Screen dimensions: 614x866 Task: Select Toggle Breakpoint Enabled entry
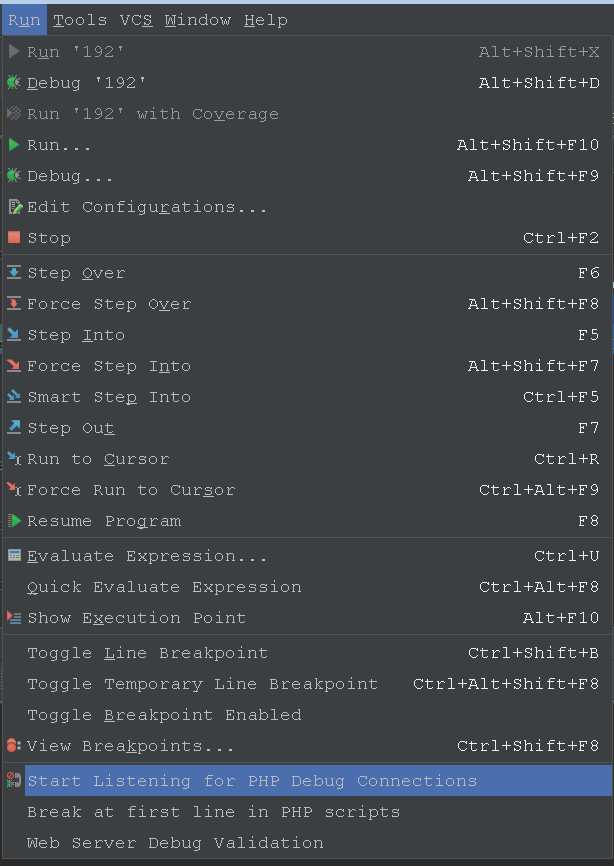click(307, 715)
